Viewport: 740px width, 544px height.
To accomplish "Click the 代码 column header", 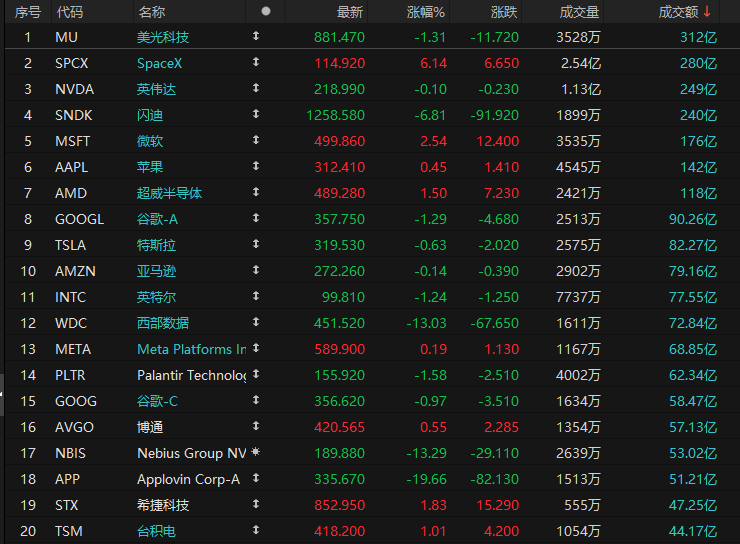I will [70, 12].
